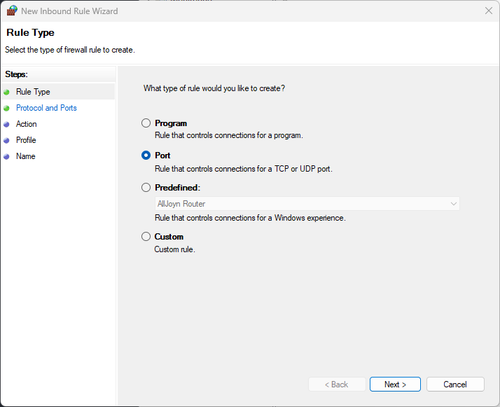Select Rule Type in the steps list
This screenshot has width=500, height=407.
[33, 92]
